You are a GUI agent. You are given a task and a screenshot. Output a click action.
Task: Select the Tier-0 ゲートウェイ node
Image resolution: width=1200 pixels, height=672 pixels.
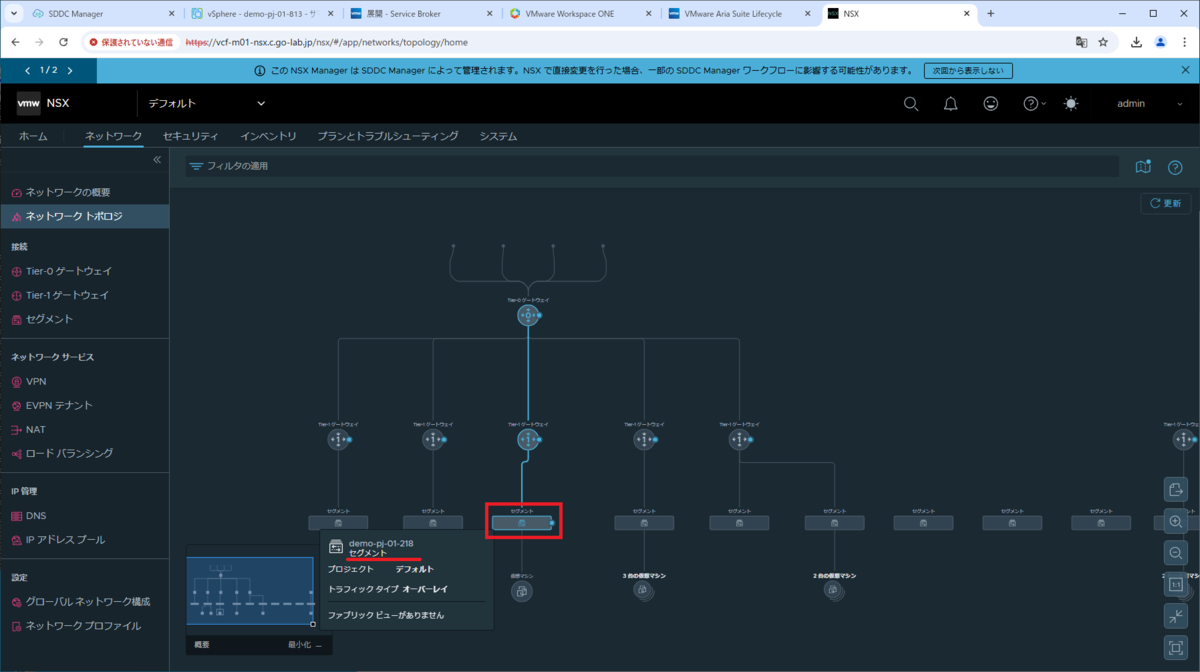[x=528, y=316]
